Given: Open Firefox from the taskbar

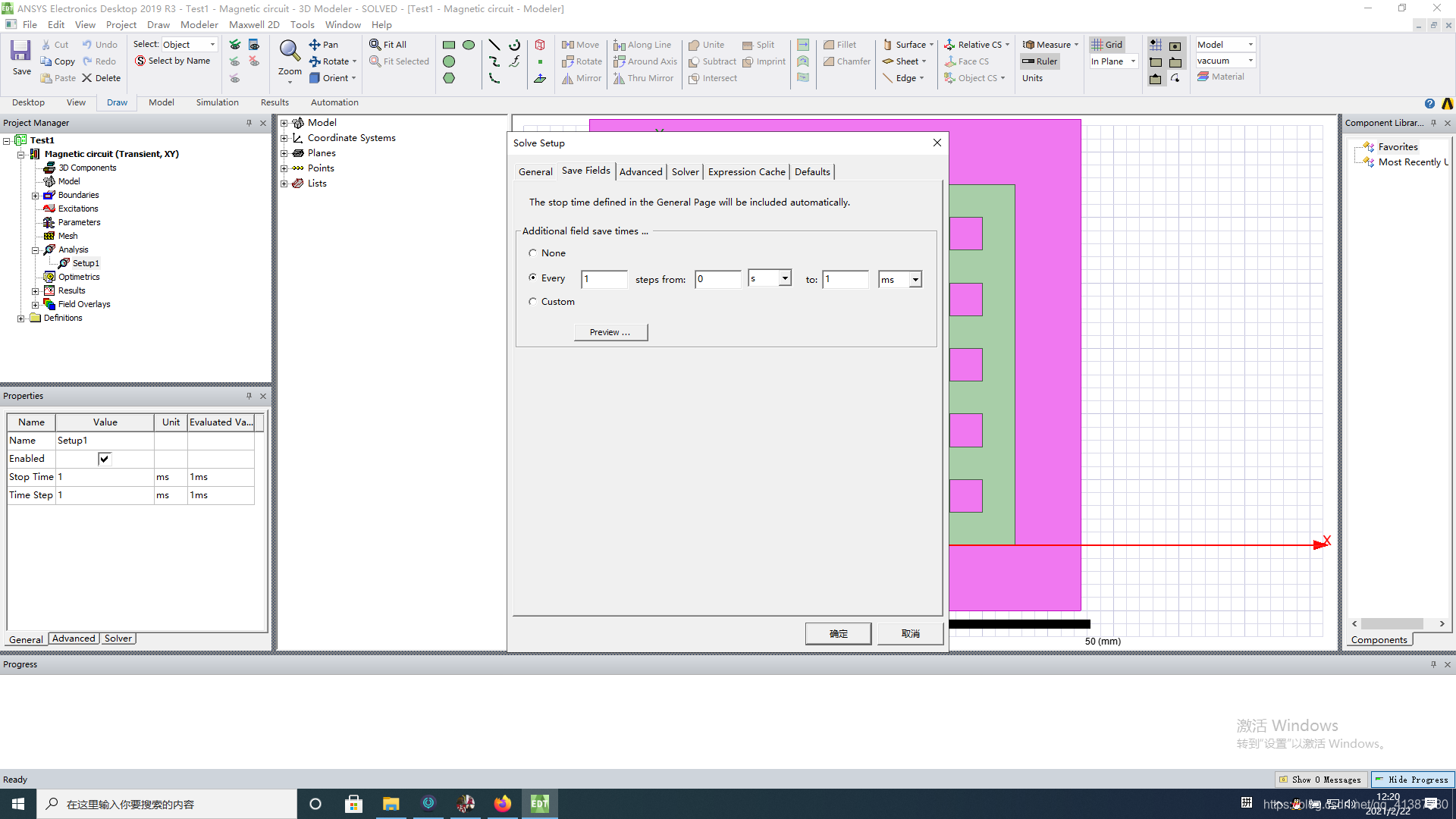Looking at the screenshot, I should 502,804.
